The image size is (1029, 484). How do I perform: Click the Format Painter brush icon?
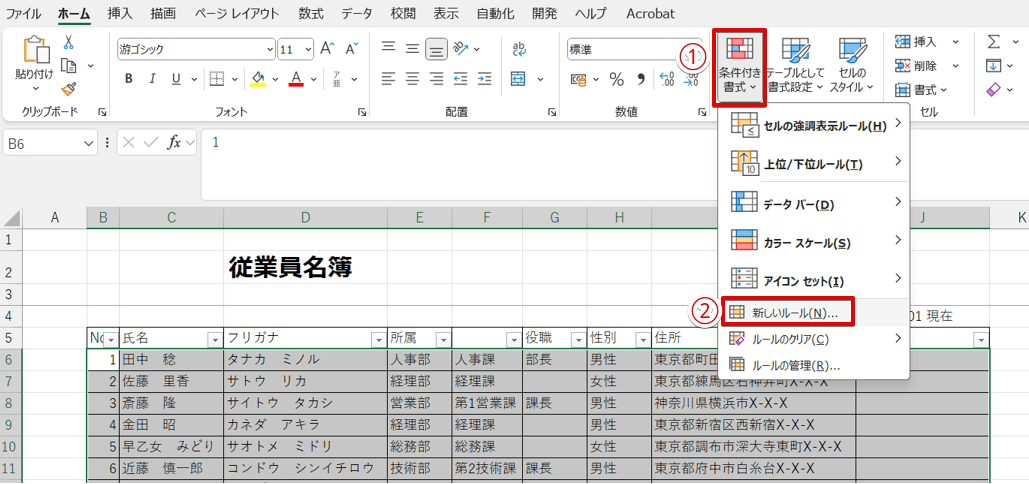(68, 89)
